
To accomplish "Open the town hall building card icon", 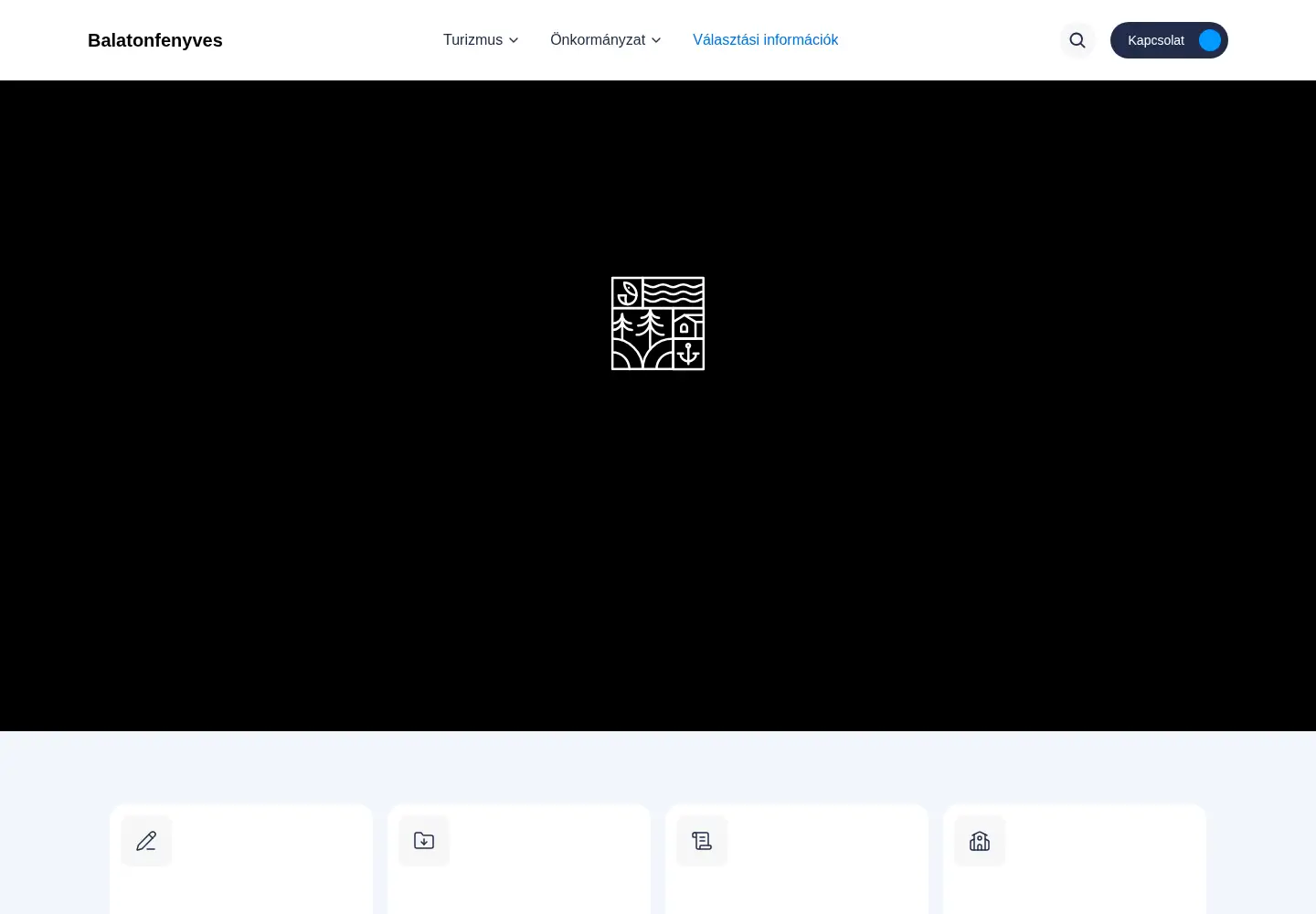I will point(980,841).
